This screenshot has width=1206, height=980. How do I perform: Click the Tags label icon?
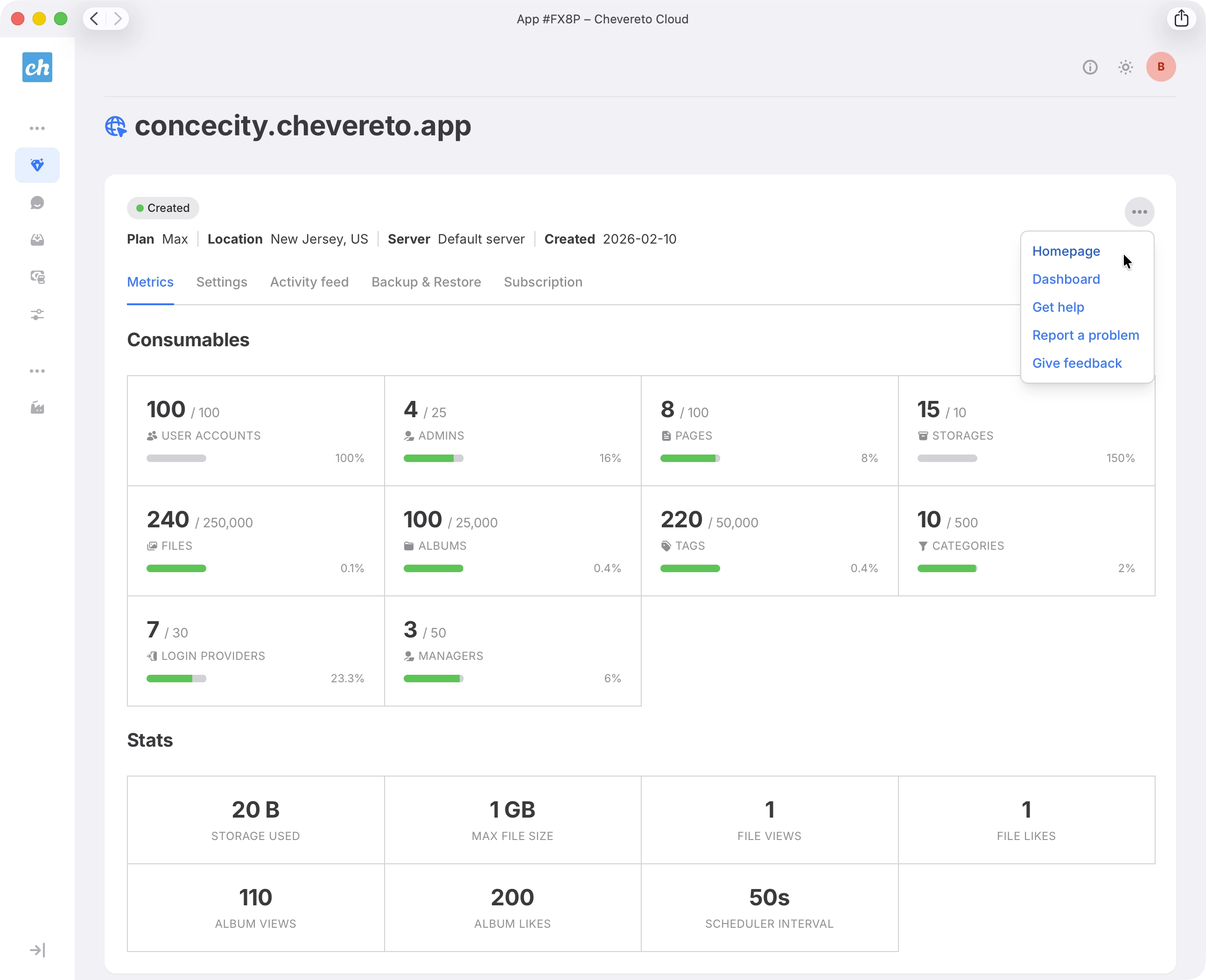pos(666,546)
